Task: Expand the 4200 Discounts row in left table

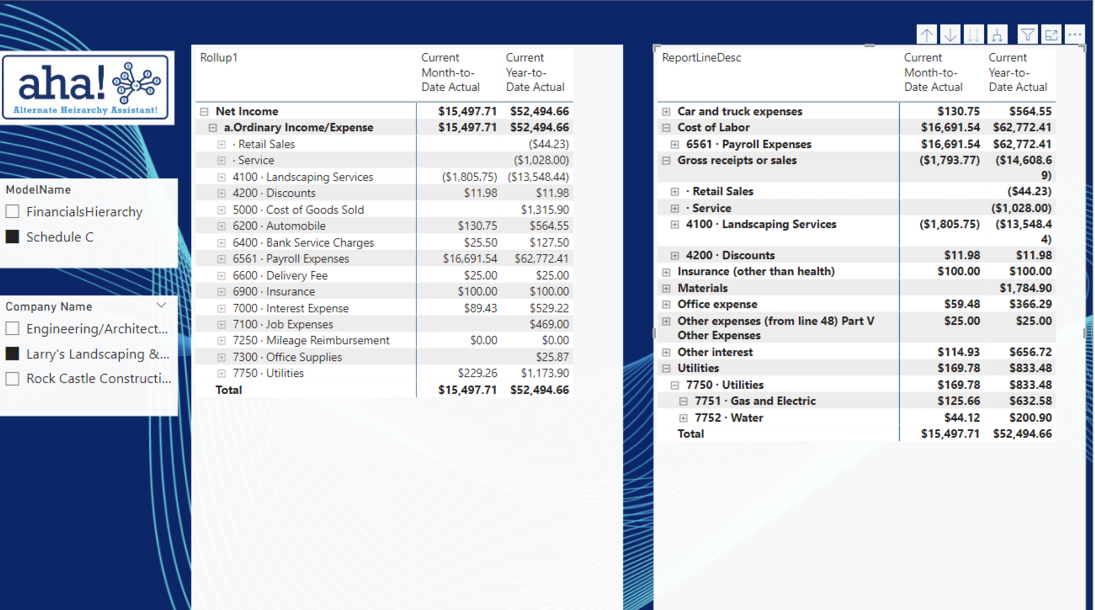Action: [221, 194]
